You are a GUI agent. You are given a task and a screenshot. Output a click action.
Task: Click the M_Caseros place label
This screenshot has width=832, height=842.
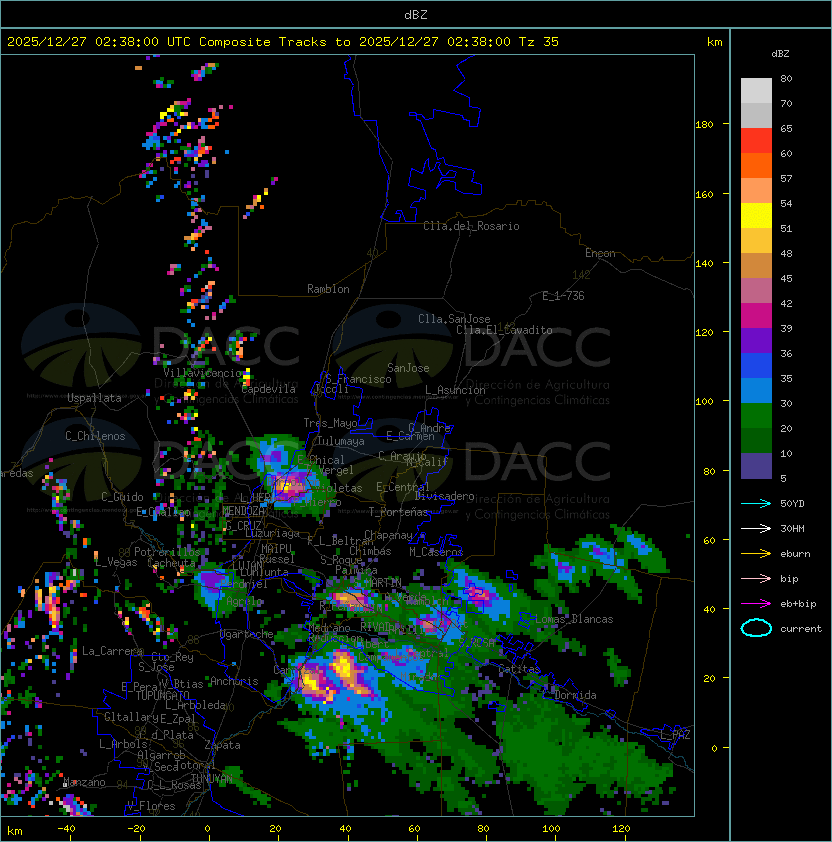436,551
